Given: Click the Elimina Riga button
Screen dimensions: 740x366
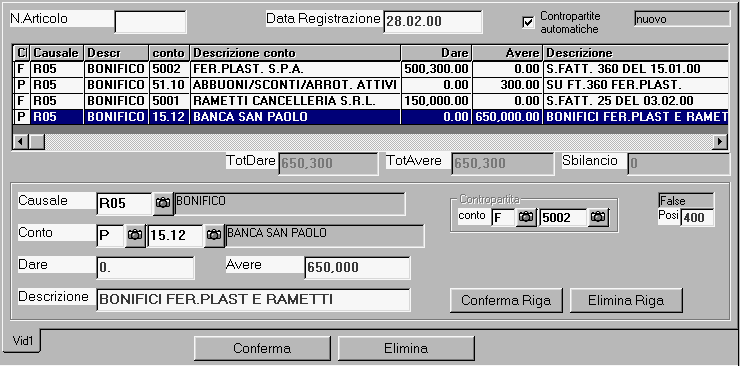Looking at the screenshot, I should [x=626, y=300].
